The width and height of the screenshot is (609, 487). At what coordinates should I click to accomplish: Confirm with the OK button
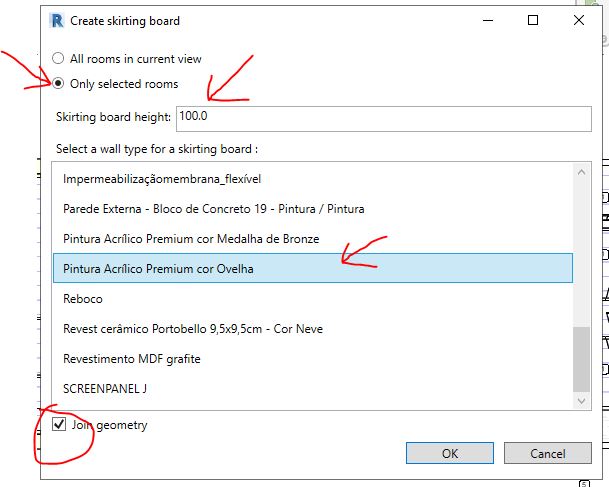tap(450, 453)
